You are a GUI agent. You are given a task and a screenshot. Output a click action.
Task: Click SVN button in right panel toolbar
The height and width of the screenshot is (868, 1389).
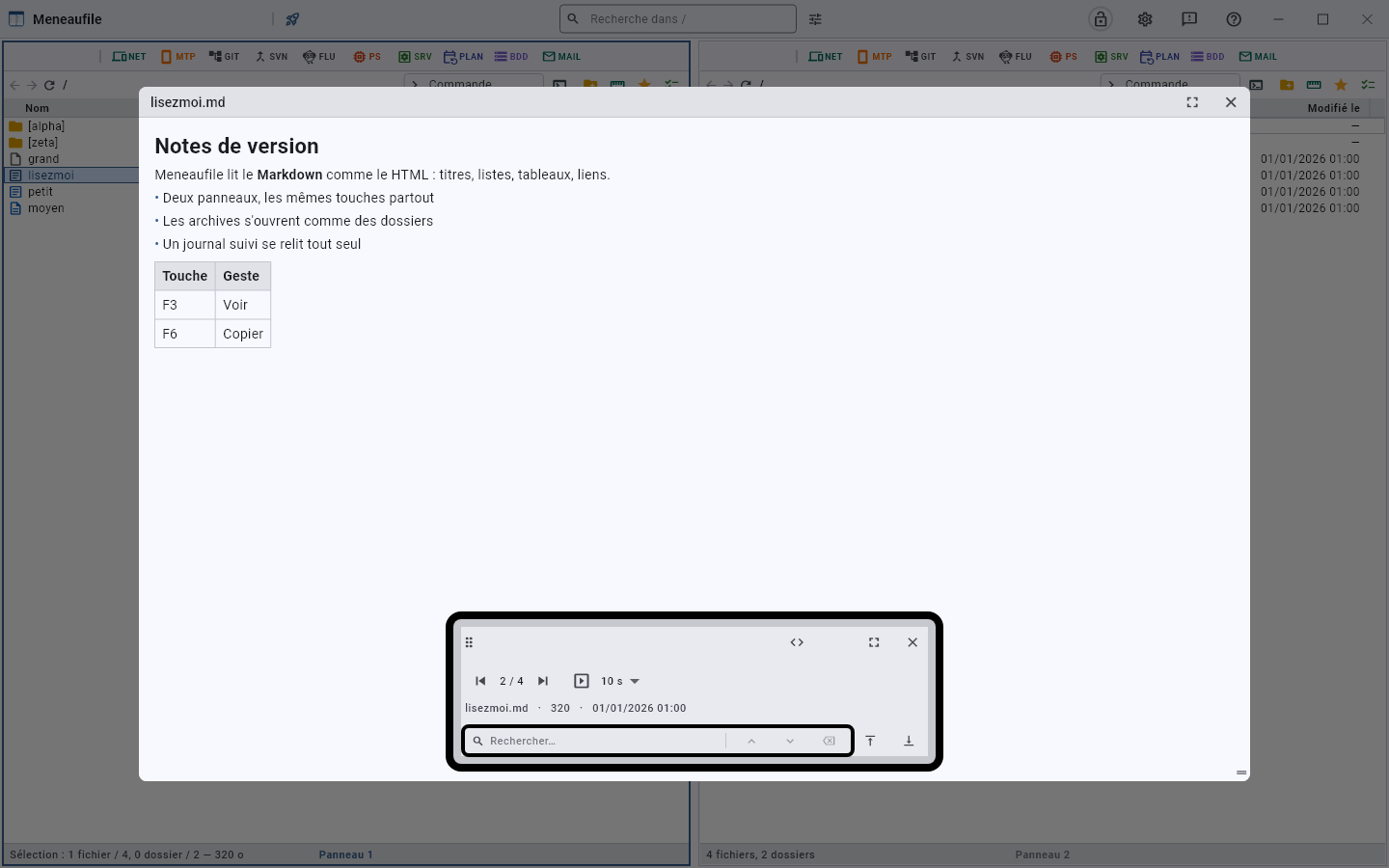967,57
